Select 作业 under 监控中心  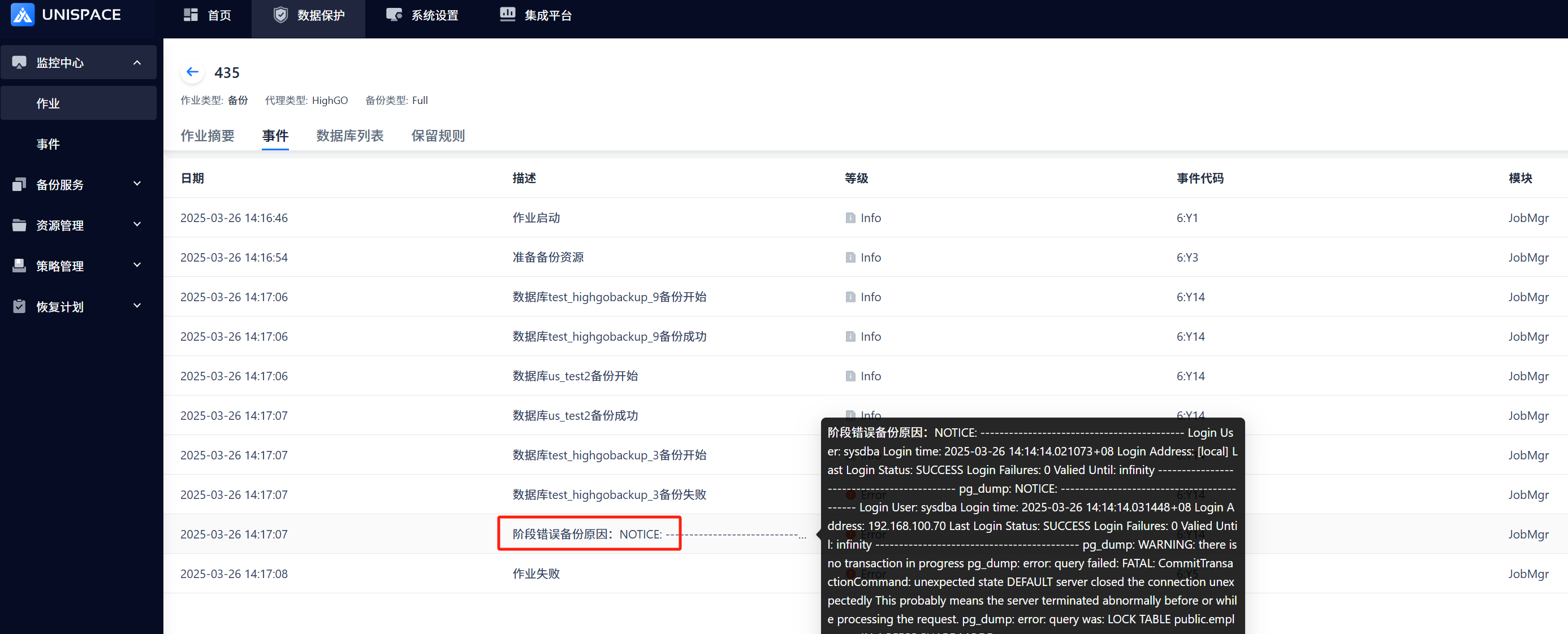click(48, 103)
